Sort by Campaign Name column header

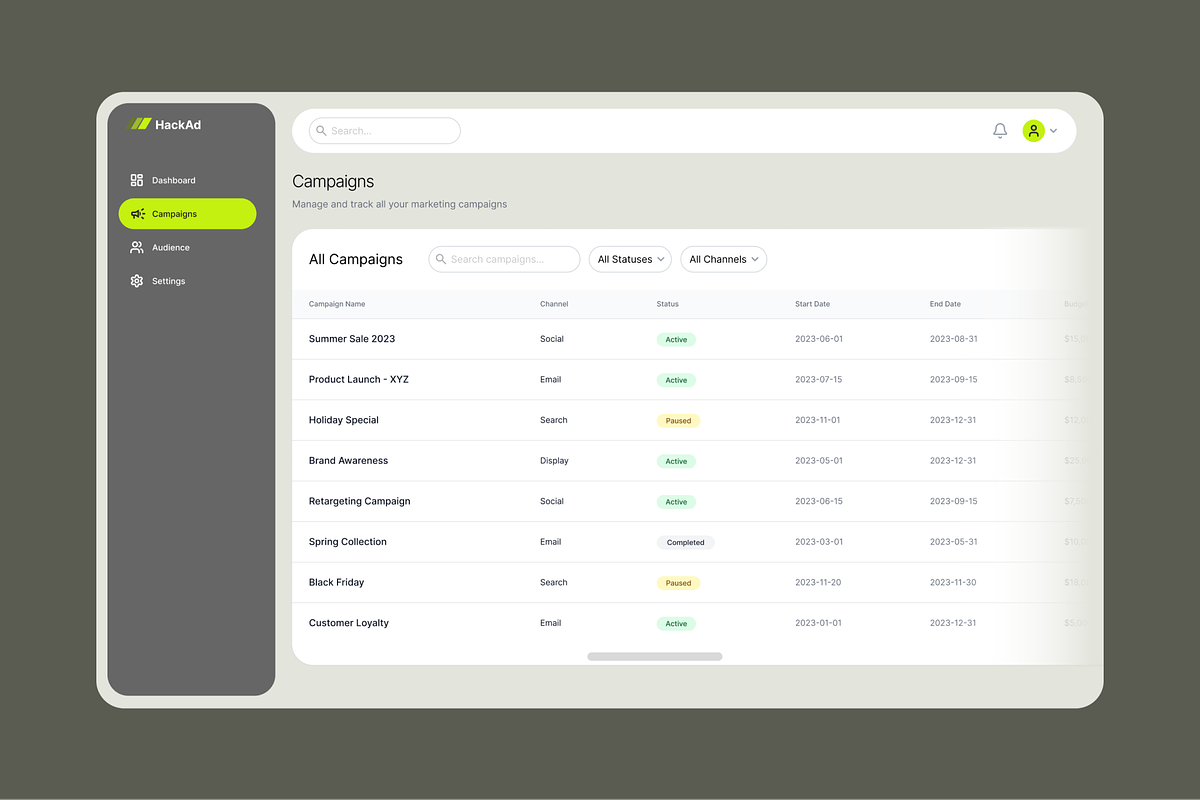coord(337,304)
